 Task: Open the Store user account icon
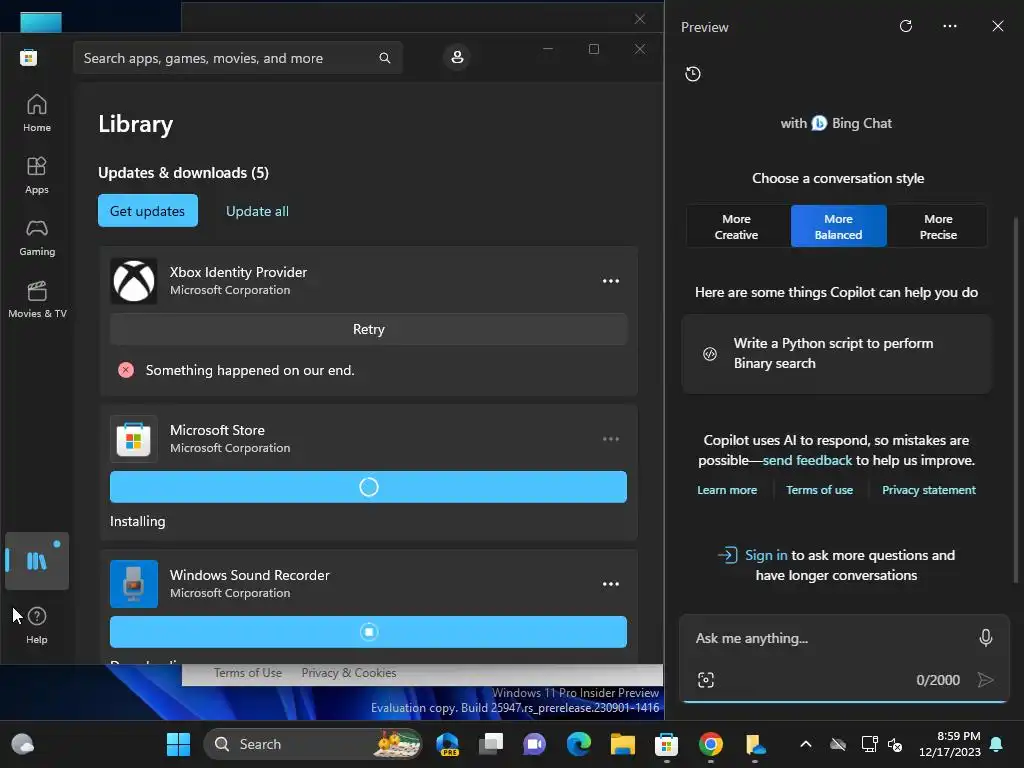tap(457, 57)
